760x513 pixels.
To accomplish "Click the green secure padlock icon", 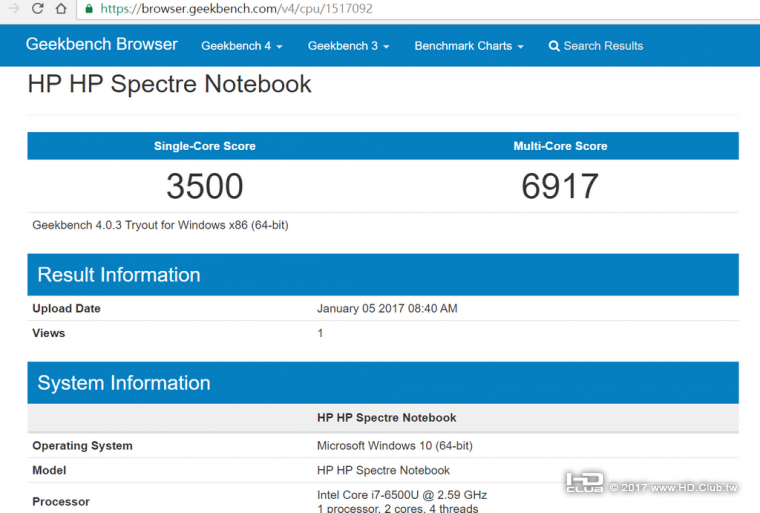I will (x=89, y=9).
